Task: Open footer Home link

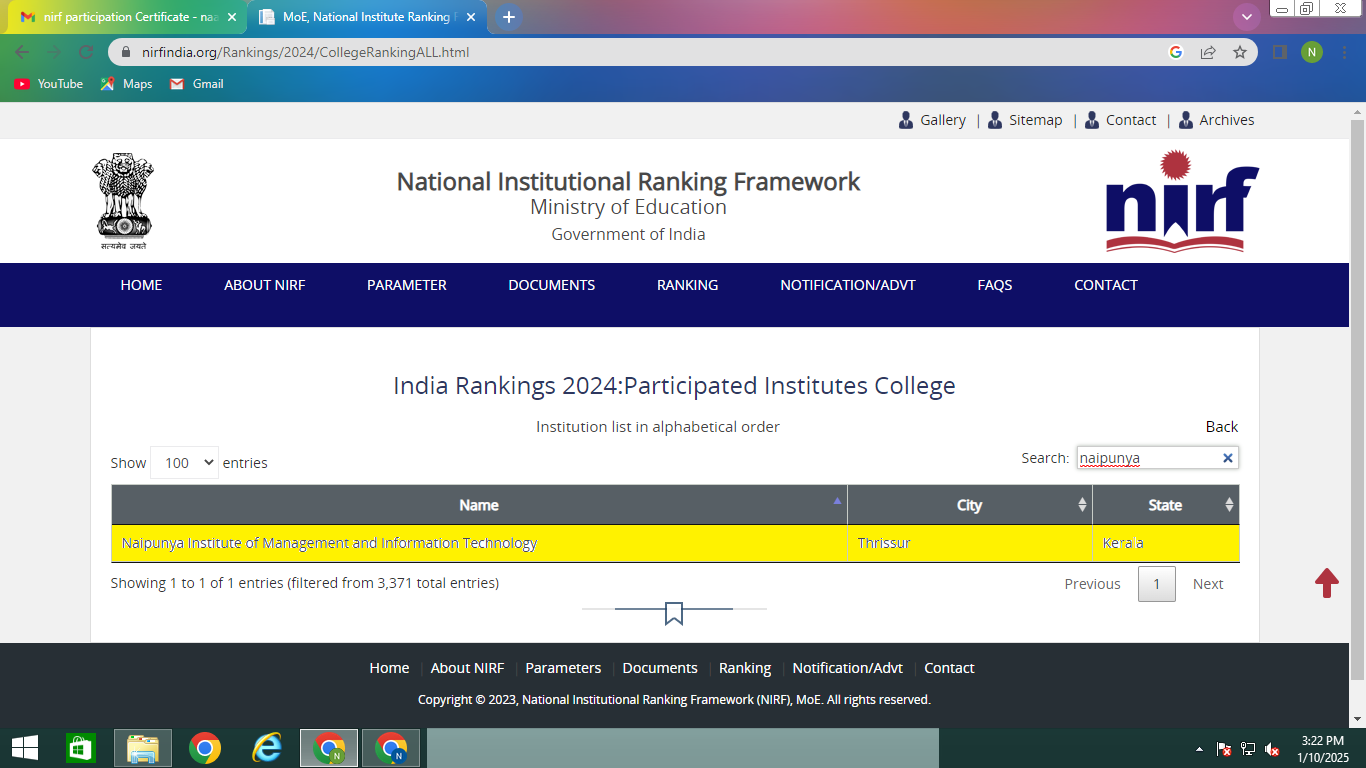Action: (x=389, y=668)
